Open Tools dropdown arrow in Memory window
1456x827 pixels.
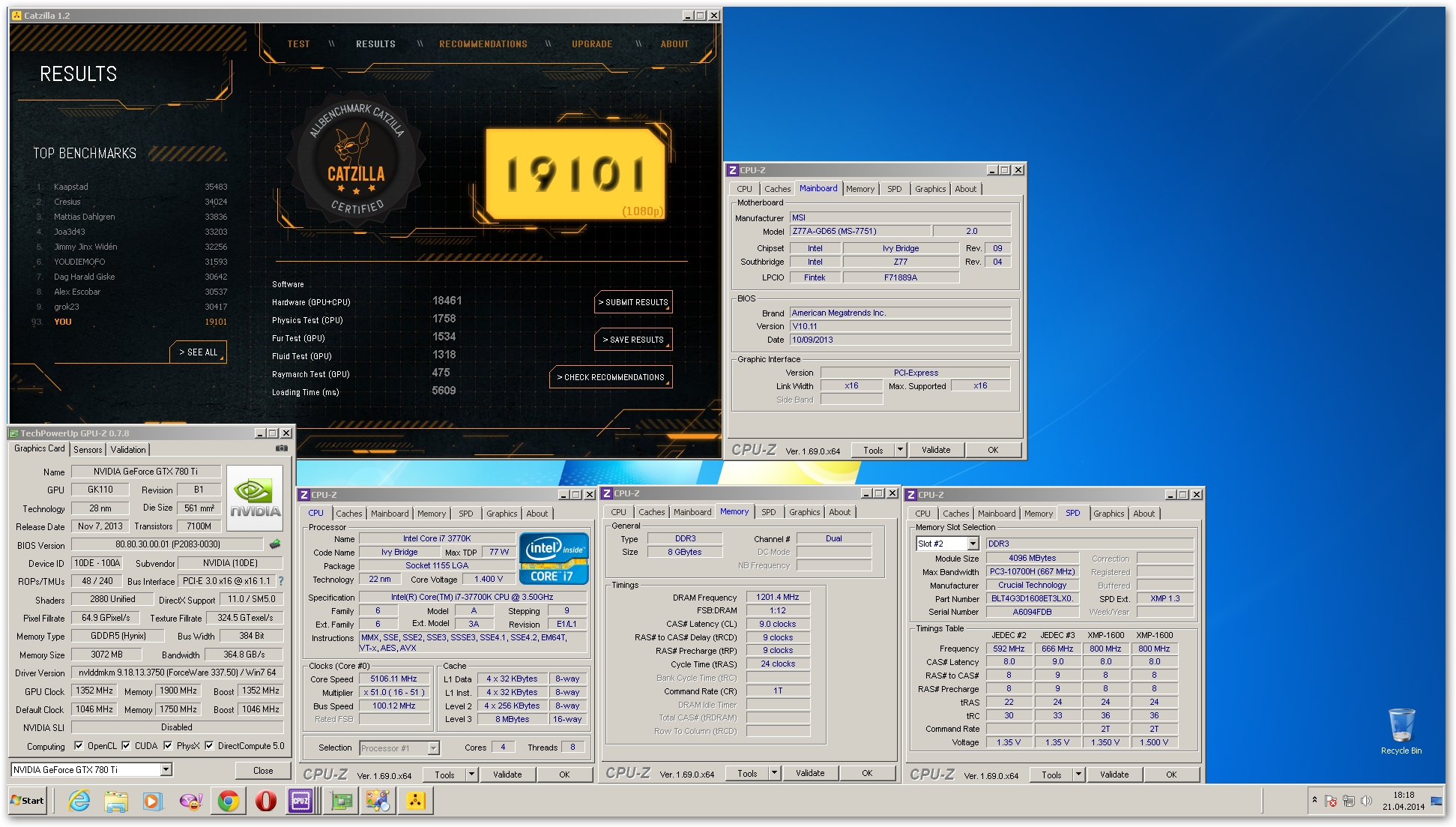774,773
